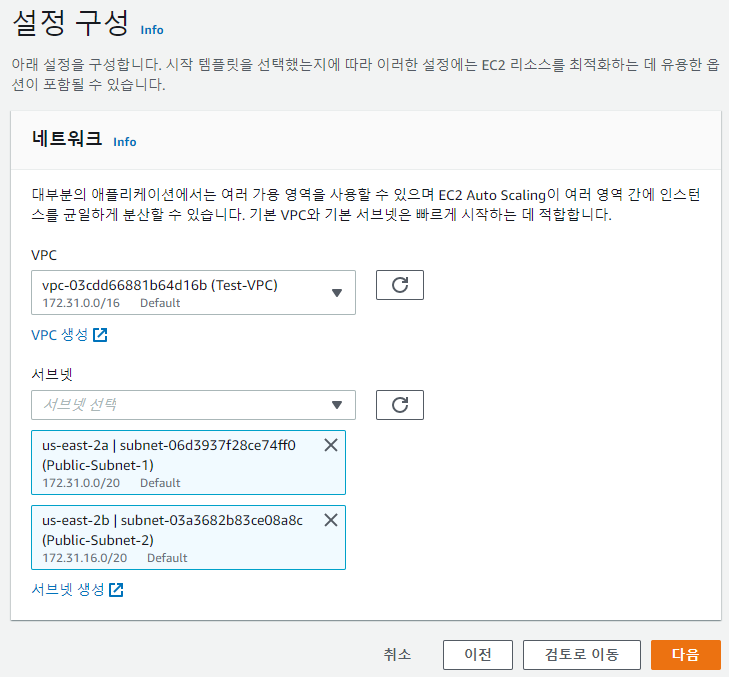Click the 취소 button
729x677 pixels.
click(x=397, y=654)
